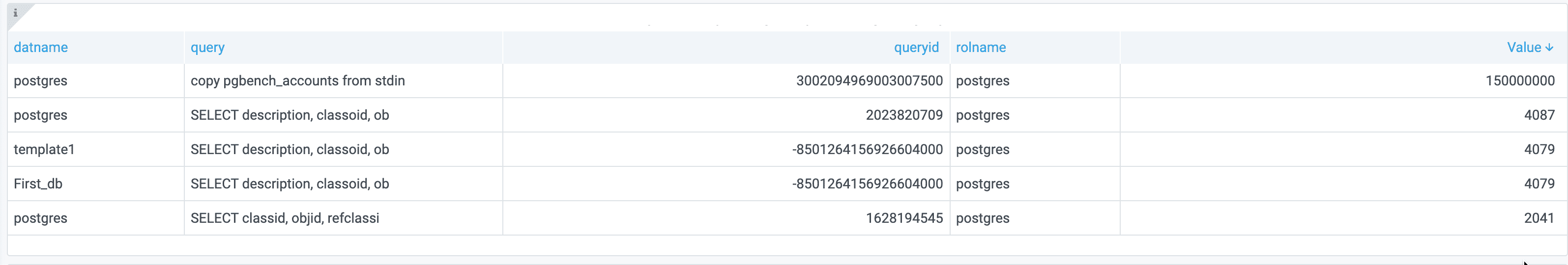Screen dimensions: 1568x265
Task: Select the First_db datname cell
Action: tap(38, 184)
